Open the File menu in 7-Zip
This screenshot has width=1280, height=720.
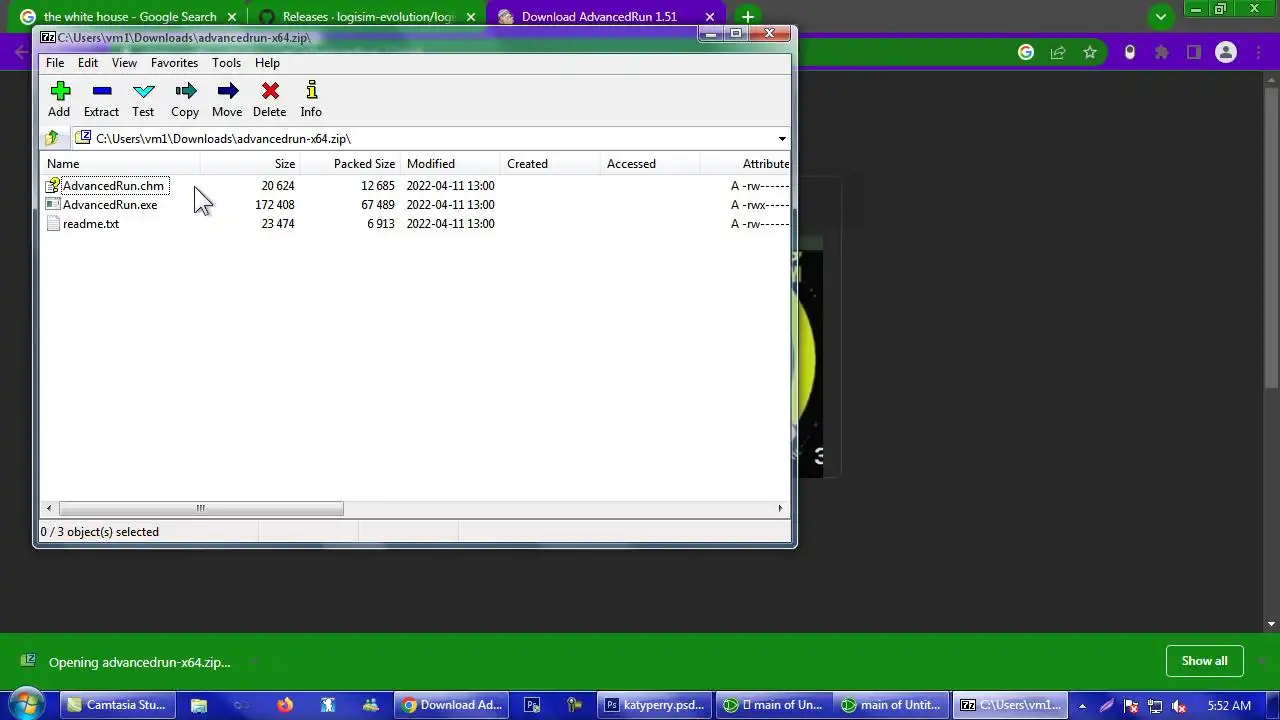pyautogui.click(x=55, y=62)
